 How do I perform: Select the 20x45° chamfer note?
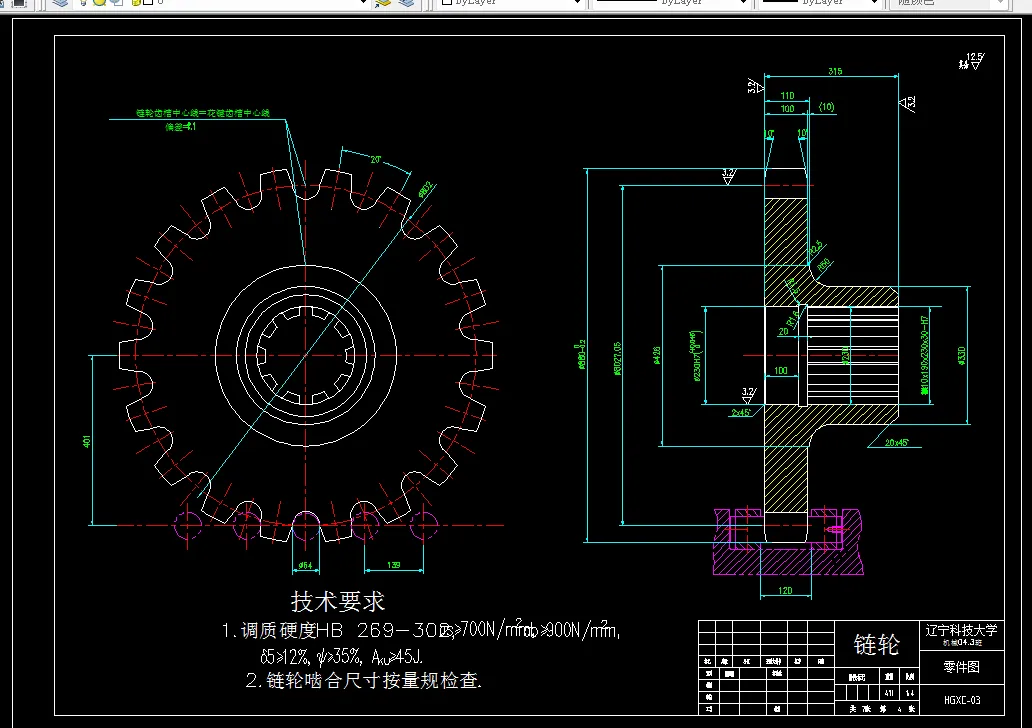click(896, 443)
